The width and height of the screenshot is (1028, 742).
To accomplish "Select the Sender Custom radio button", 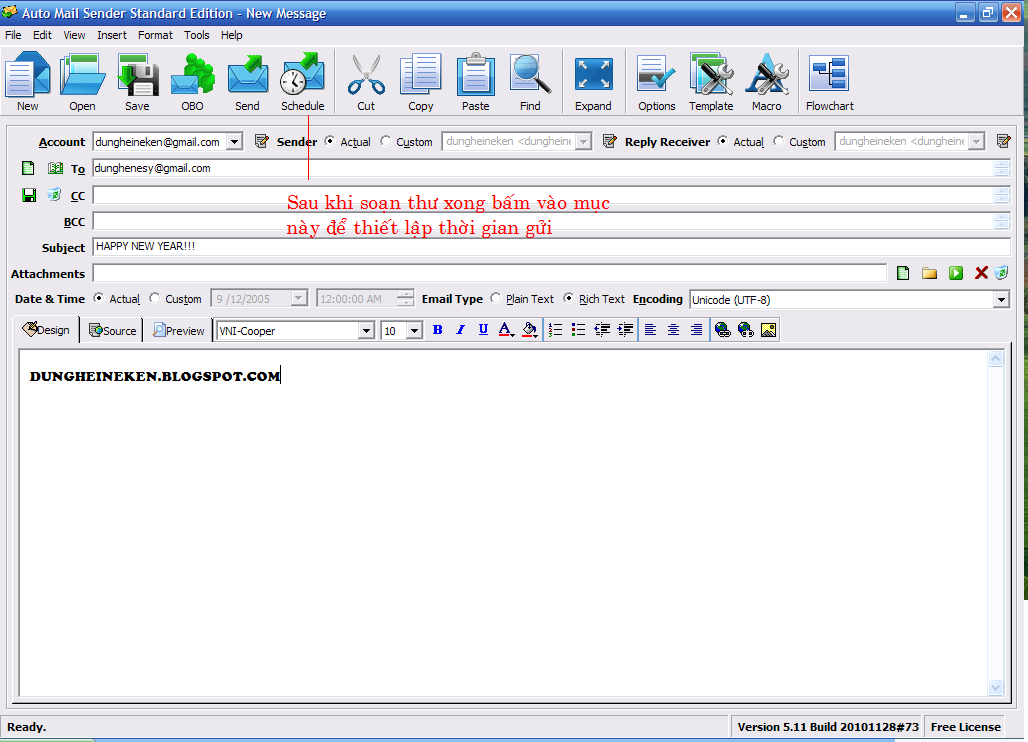I will click(x=386, y=141).
